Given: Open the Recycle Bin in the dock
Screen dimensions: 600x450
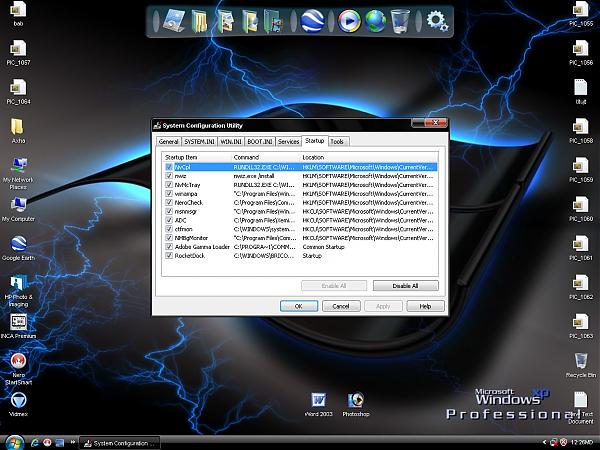Looking at the screenshot, I should point(400,21).
